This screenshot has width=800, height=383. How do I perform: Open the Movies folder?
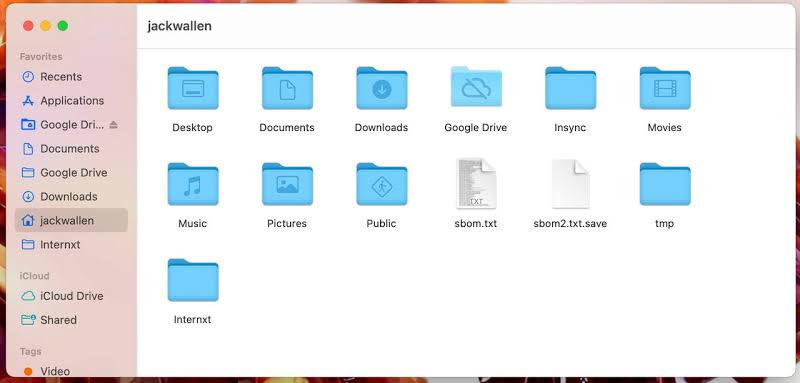click(x=665, y=88)
